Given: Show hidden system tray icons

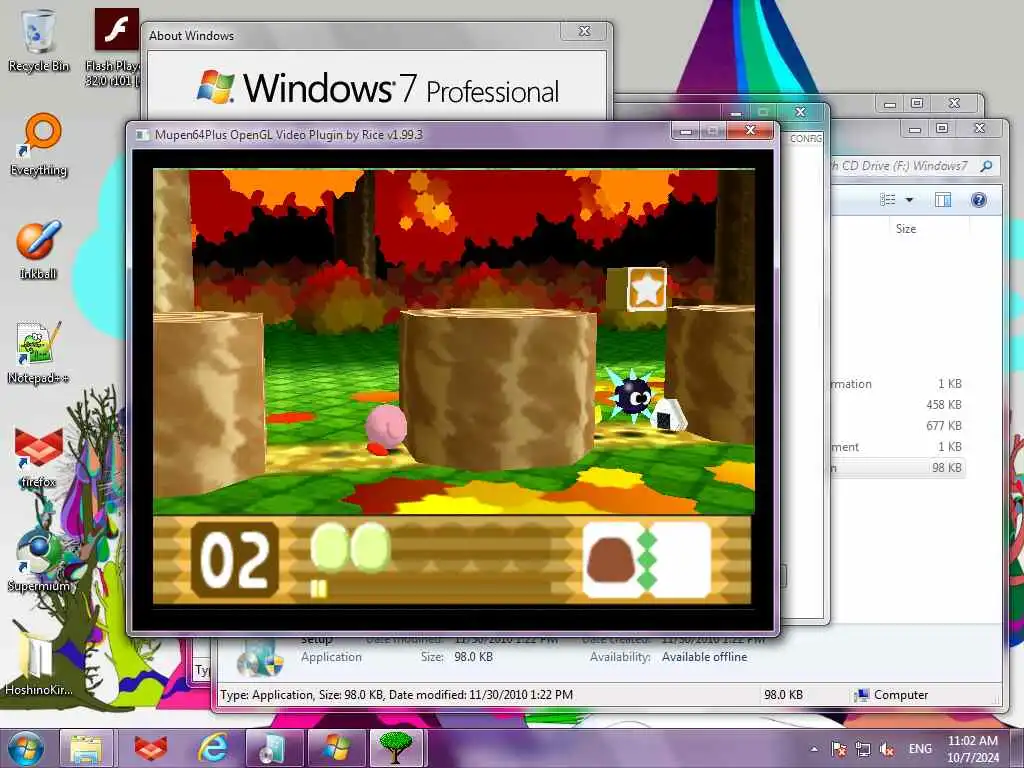Looking at the screenshot, I should coord(814,749).
